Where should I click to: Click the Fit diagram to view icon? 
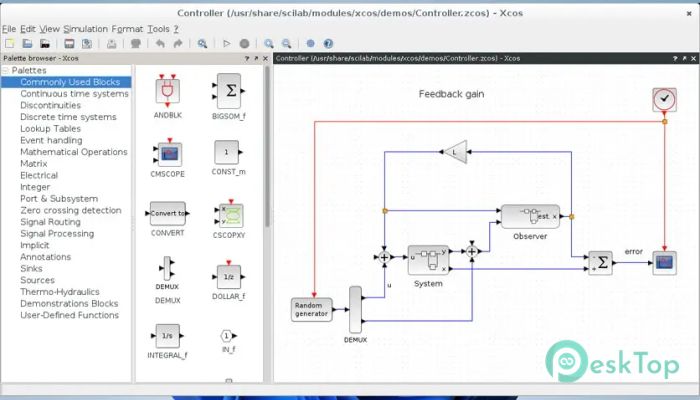coord(202,43)
